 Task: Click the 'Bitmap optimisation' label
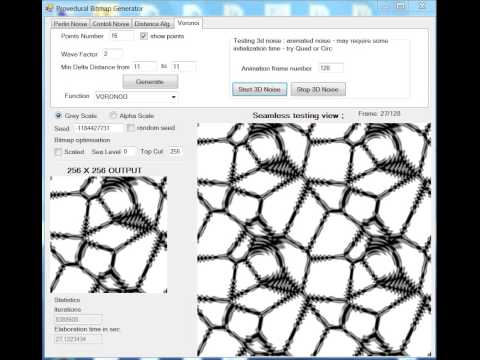tap(82, 140)
